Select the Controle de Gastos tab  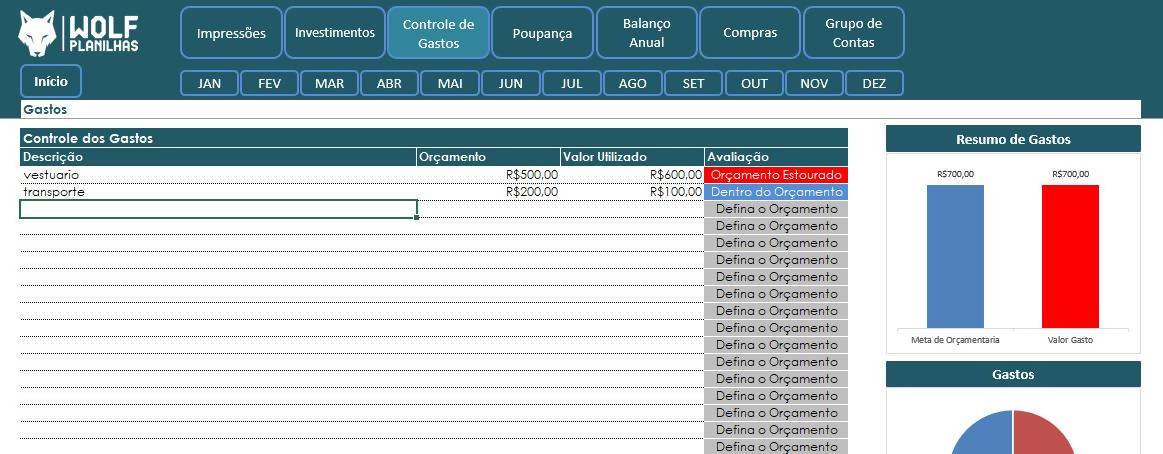coord(438,33)
